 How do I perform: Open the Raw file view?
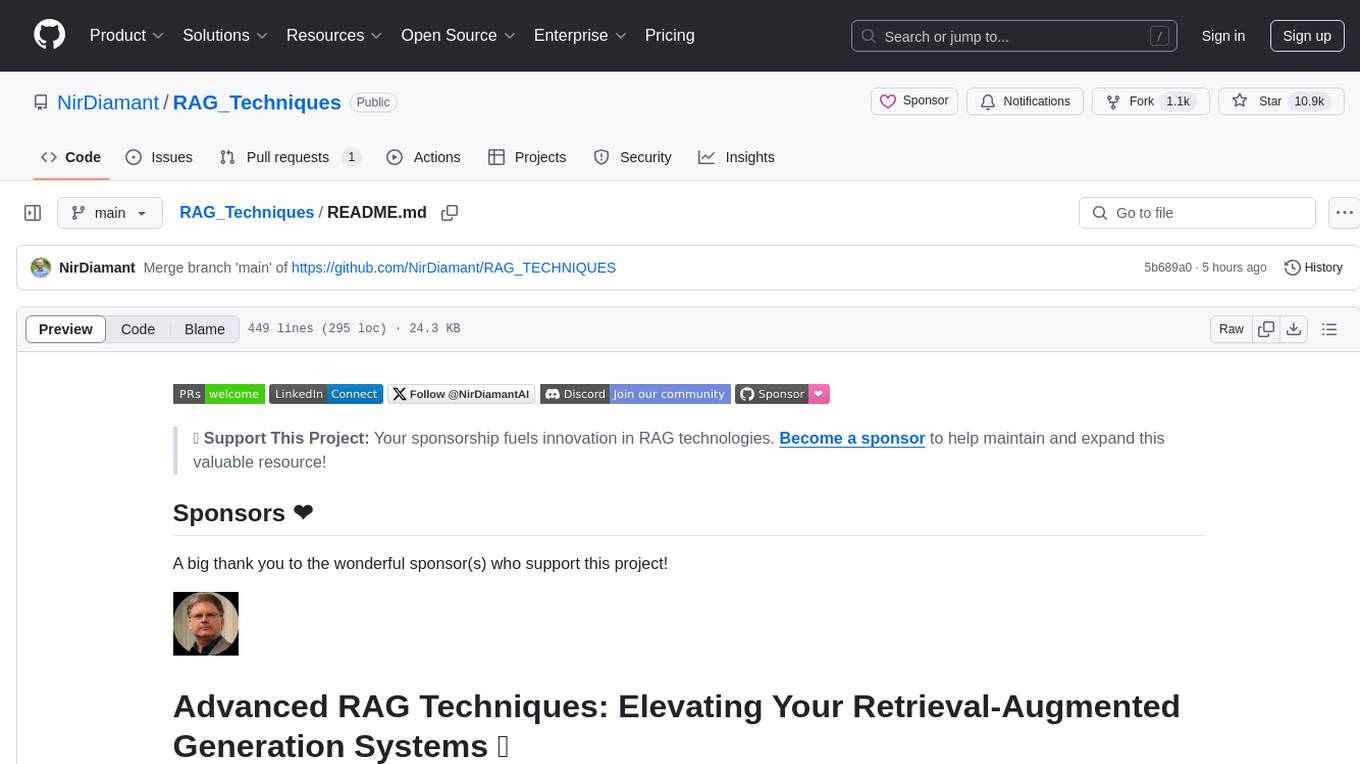point(1231,329)
